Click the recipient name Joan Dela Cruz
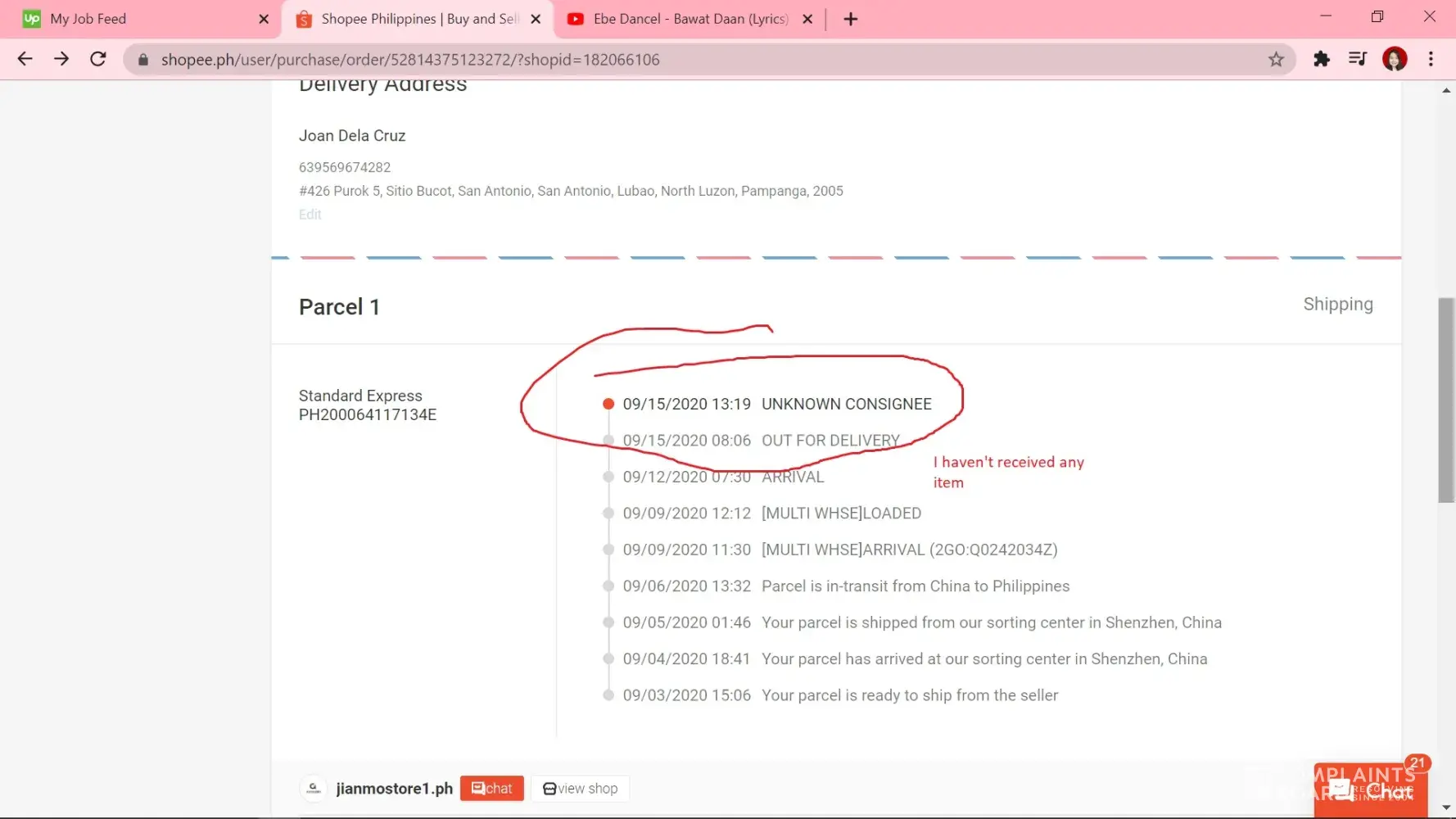Screen dimensions: 1456x819 (352, 136)
